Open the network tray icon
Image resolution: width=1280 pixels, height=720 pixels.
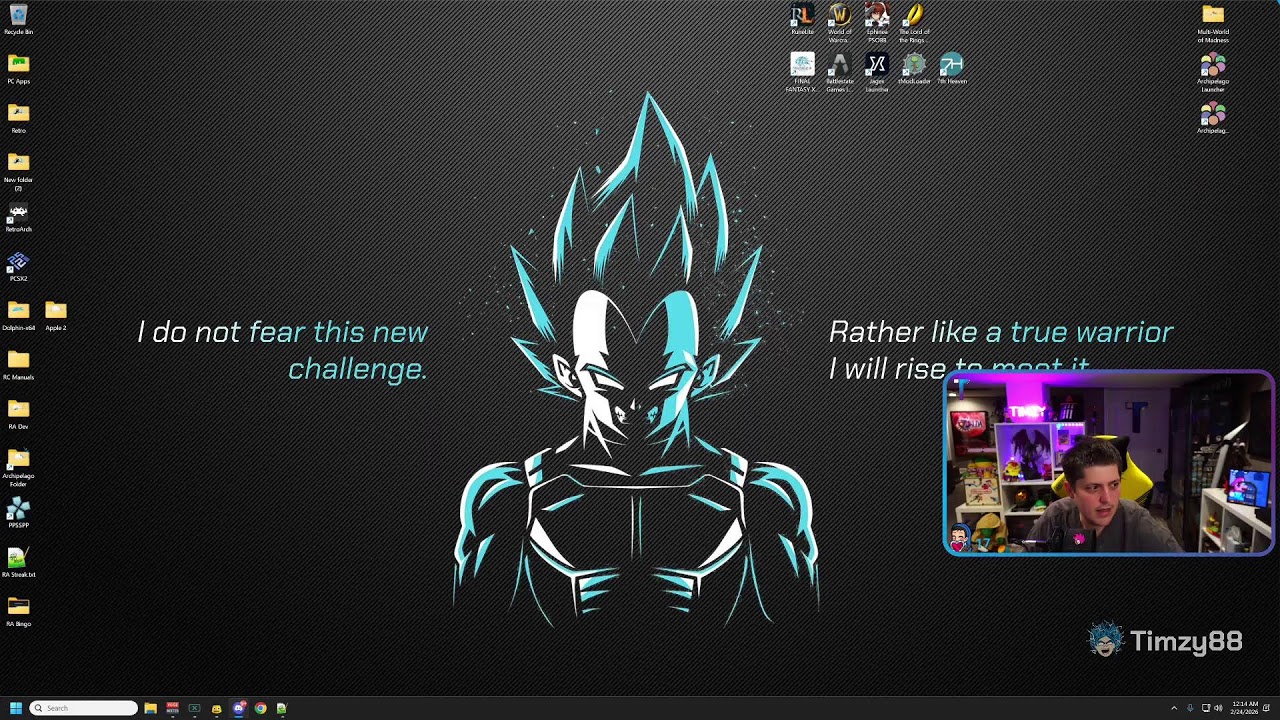(1205, 708)
